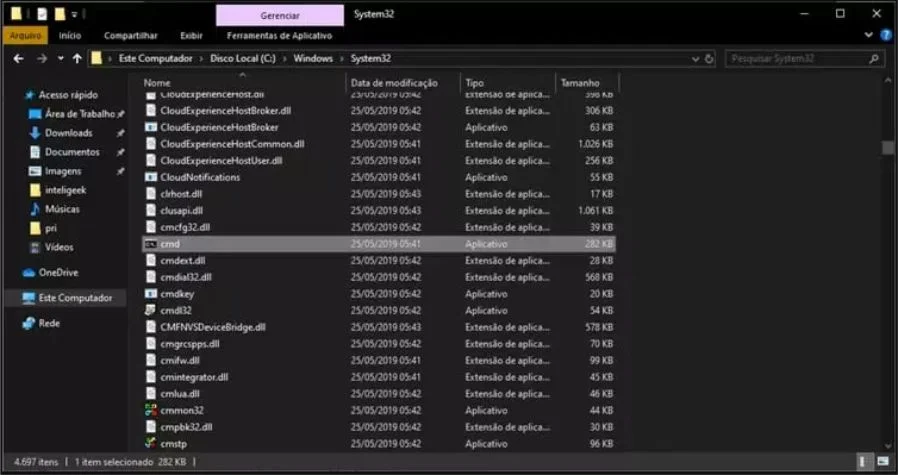The width and height of the screenshot is (898, 475).
Task: Open Vídeos in the sidebar
Action: pyautogui.click(x=59, y=248)
